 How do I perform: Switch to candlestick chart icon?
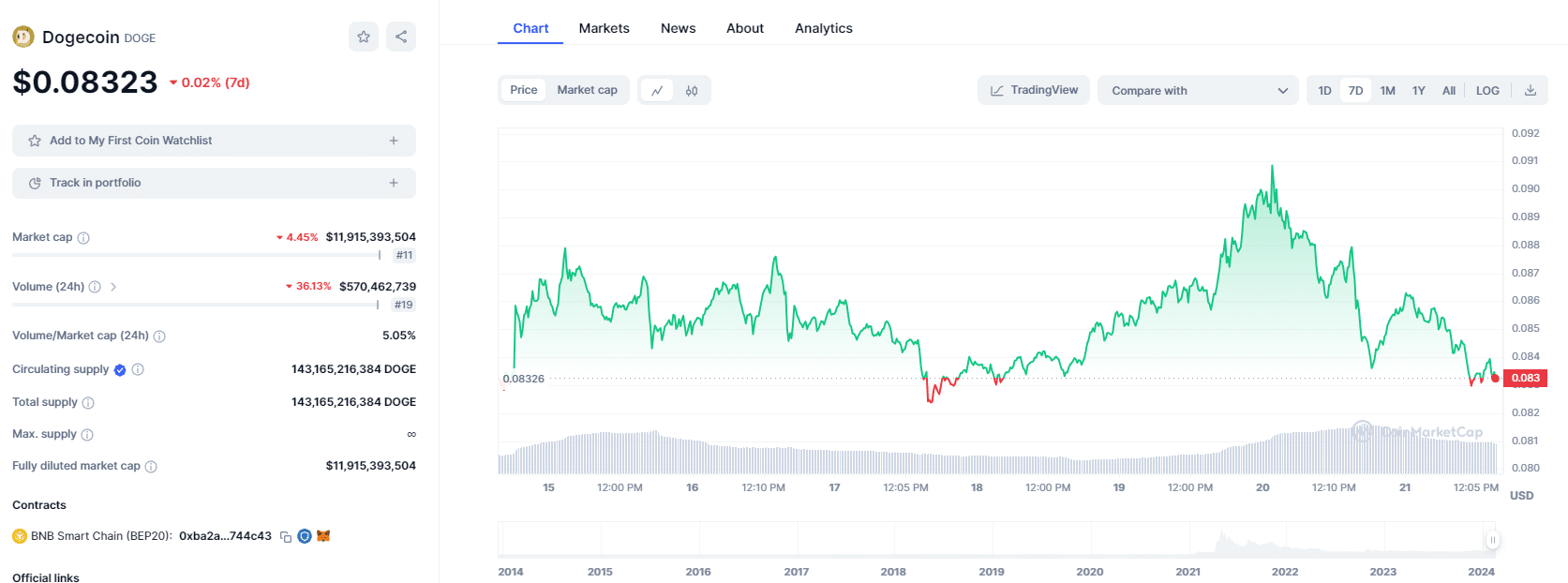[x=692, y=91]
